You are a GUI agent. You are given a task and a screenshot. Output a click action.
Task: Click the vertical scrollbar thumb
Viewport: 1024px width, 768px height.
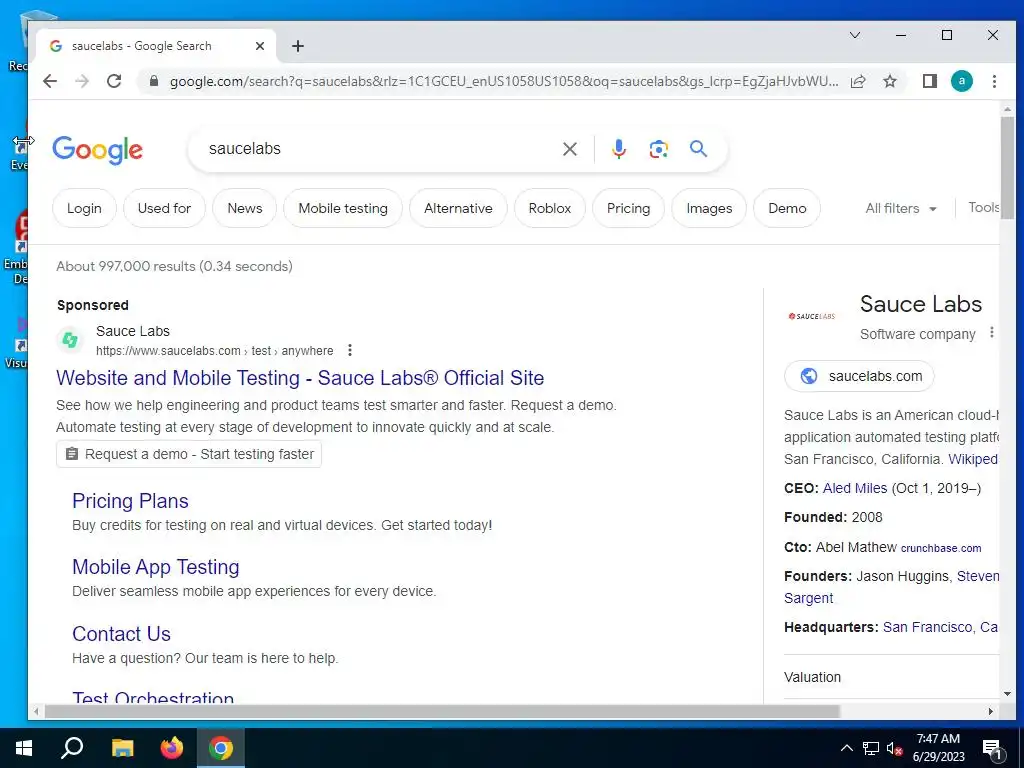1007,168
